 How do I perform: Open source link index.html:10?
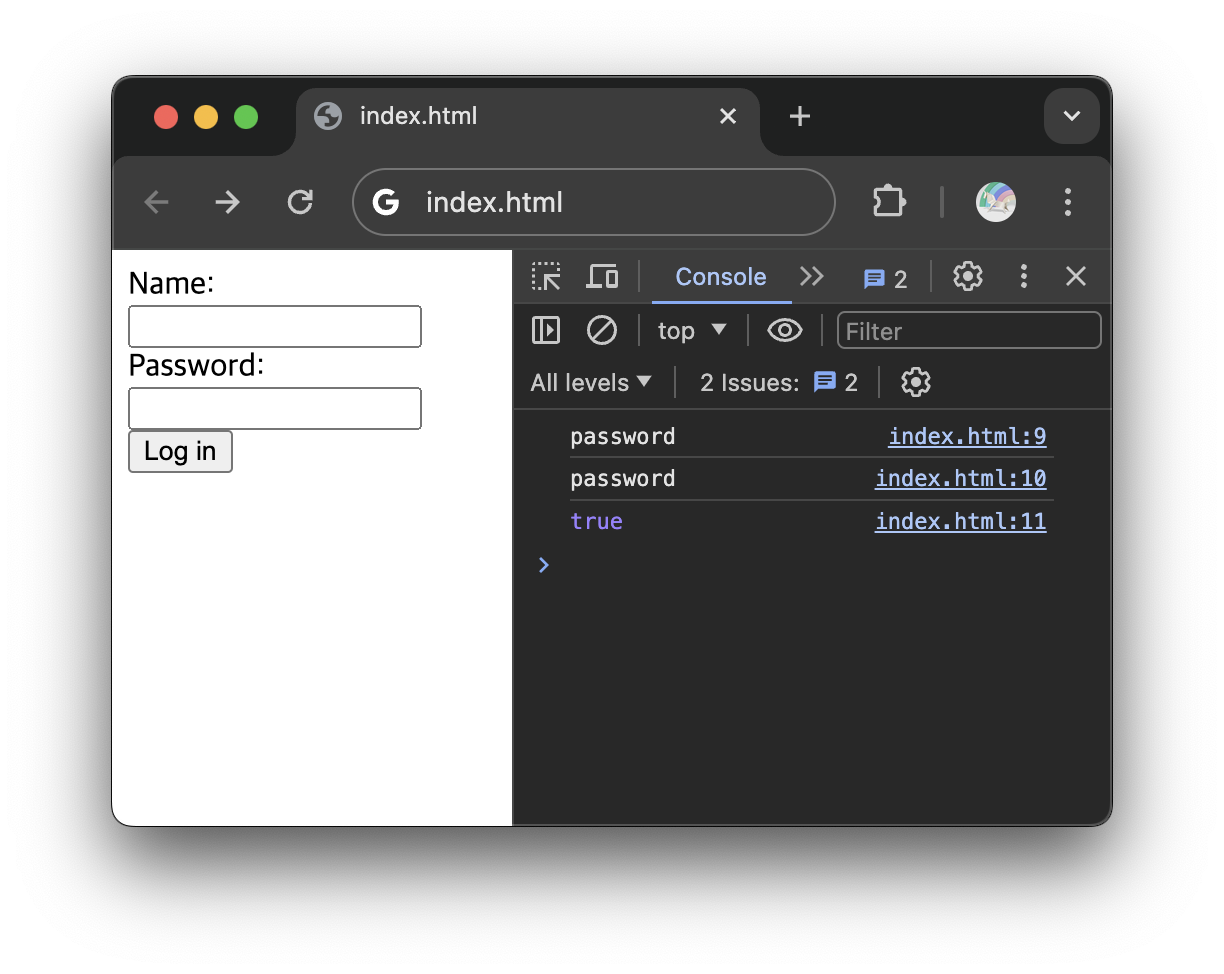point(961,478)
